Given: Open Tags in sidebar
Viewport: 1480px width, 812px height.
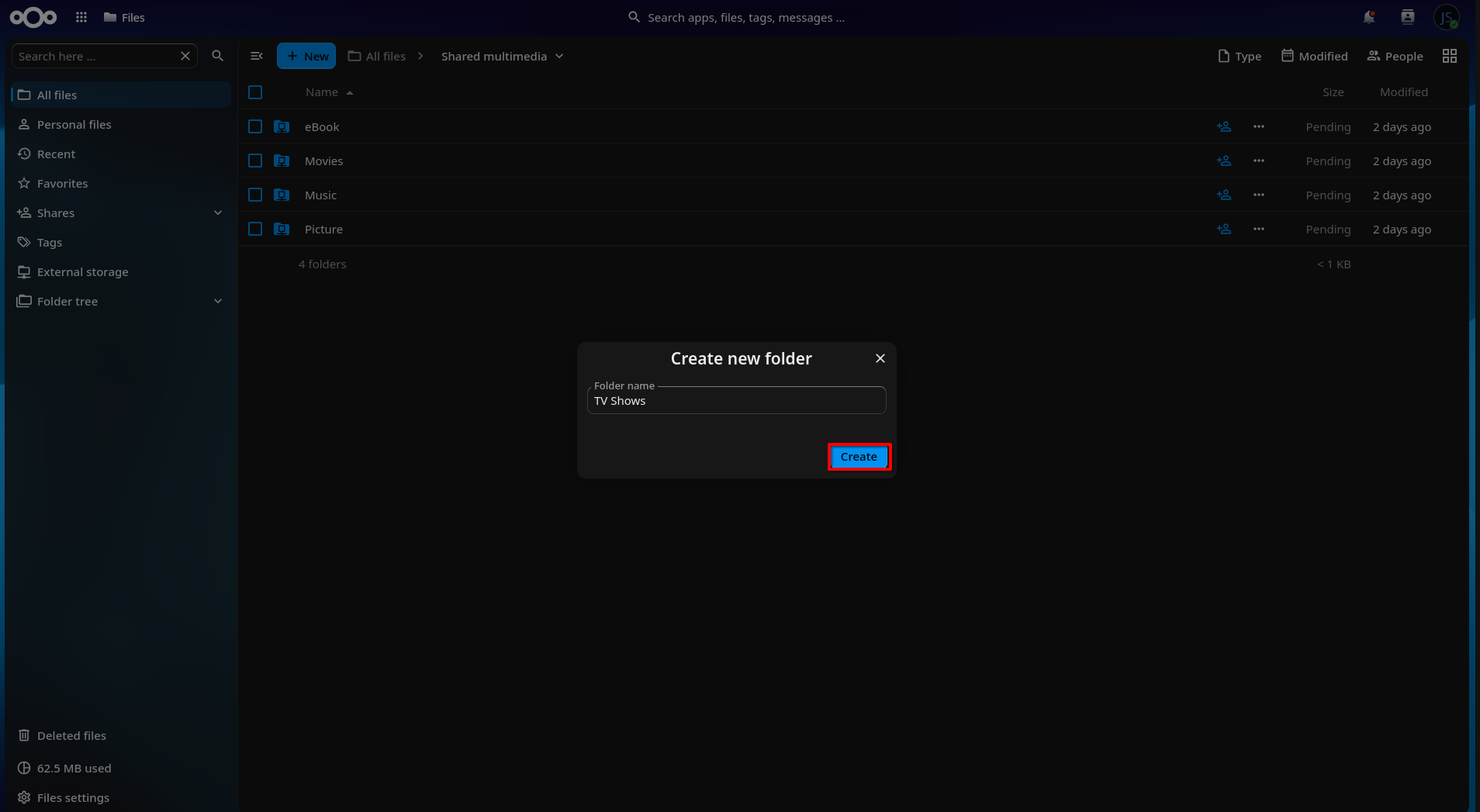Looking at the screenshot, I should [121, 242].
